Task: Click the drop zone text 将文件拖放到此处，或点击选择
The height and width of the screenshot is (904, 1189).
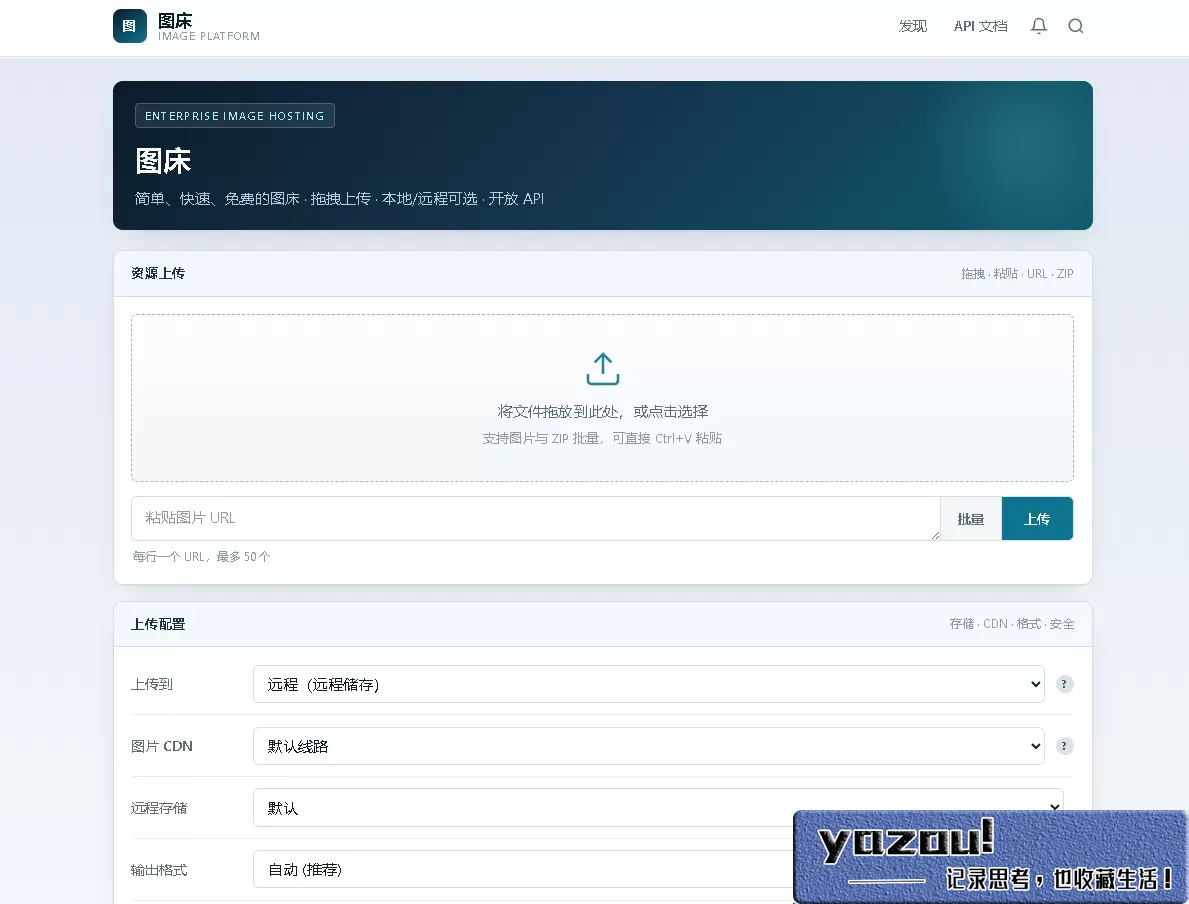Action: click(x=603, y=411)
